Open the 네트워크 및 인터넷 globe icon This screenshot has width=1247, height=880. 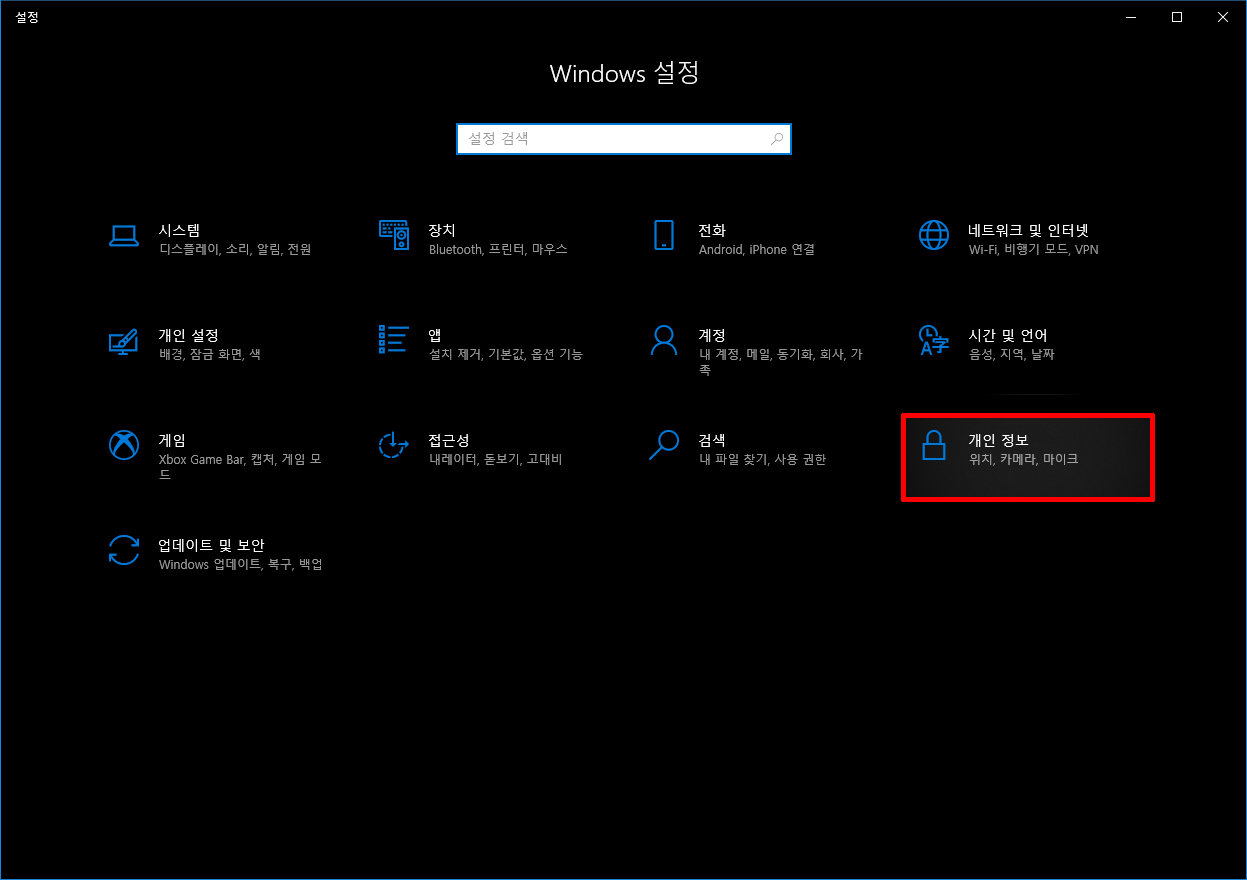click(934, 235)
